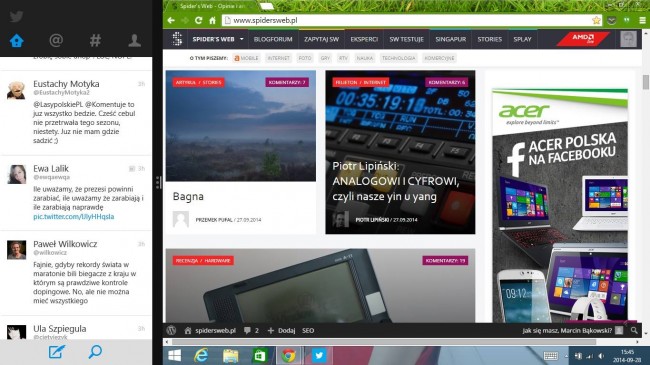Viewport: 650px width, 365px height.
Task: Open the SW TESTUJE menu item
Action: pos(406,39)
